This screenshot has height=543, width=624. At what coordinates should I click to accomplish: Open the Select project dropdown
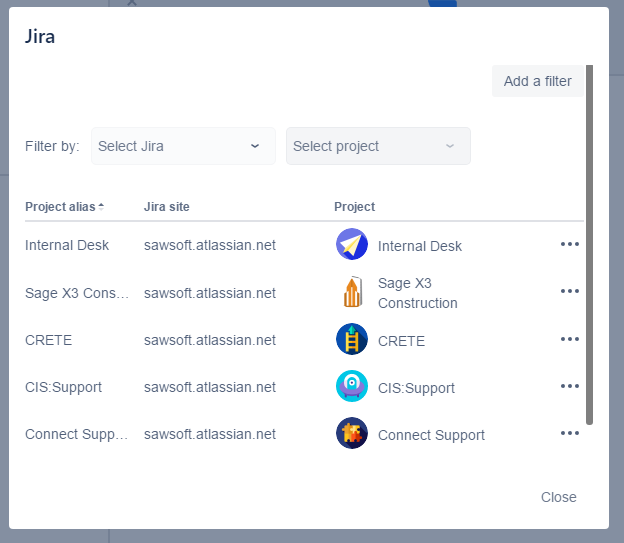[378, 146]
